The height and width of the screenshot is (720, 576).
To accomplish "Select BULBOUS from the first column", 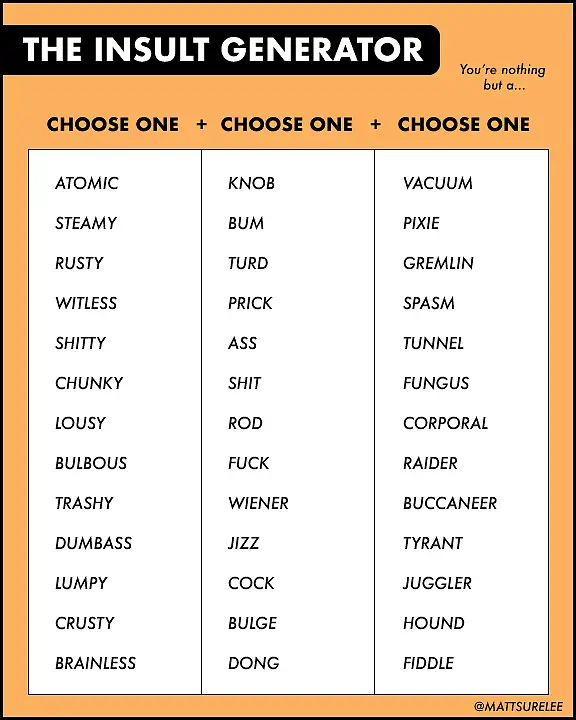I will (91, 463).
